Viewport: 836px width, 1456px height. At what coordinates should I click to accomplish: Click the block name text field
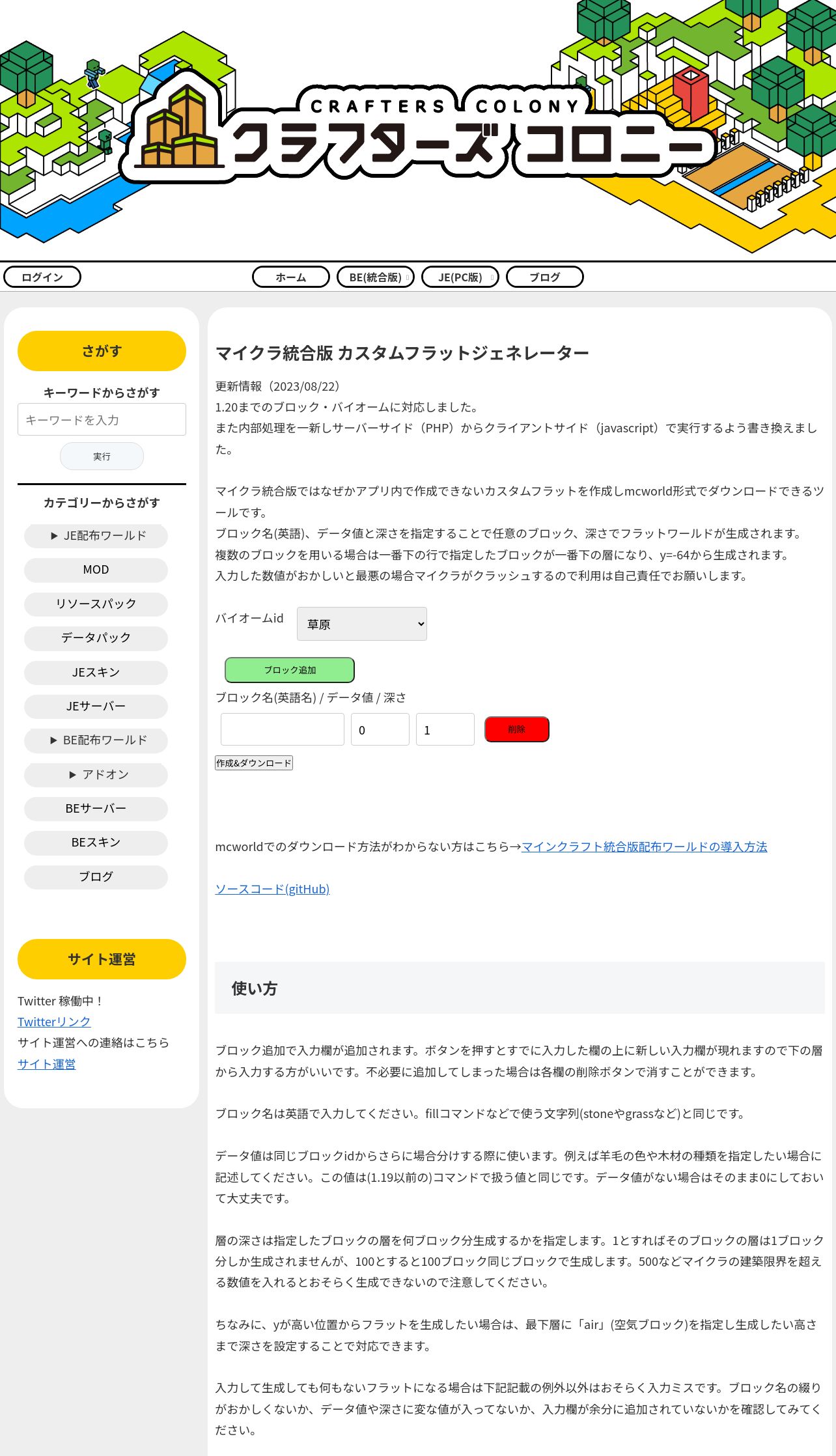pyautogui.click(x=283, y=729)
